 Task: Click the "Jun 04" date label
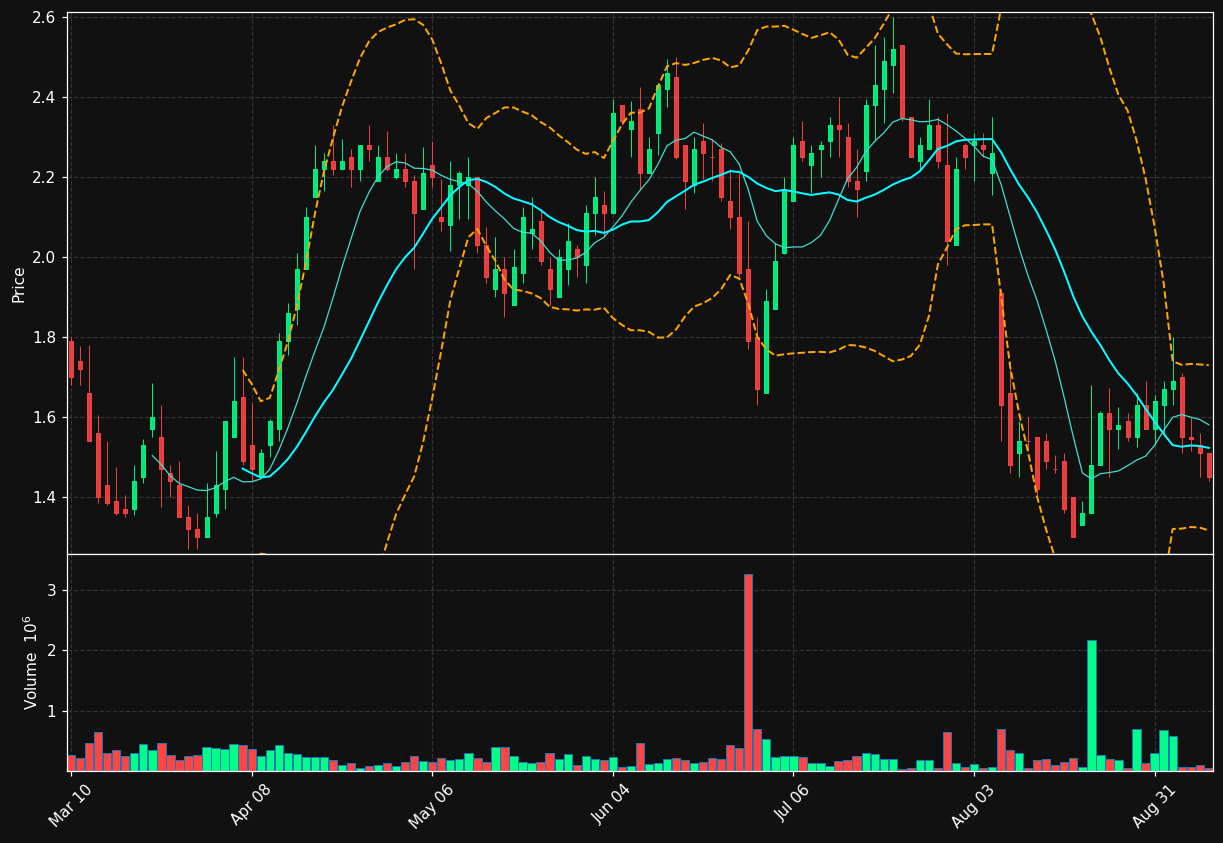pos(612,805)
